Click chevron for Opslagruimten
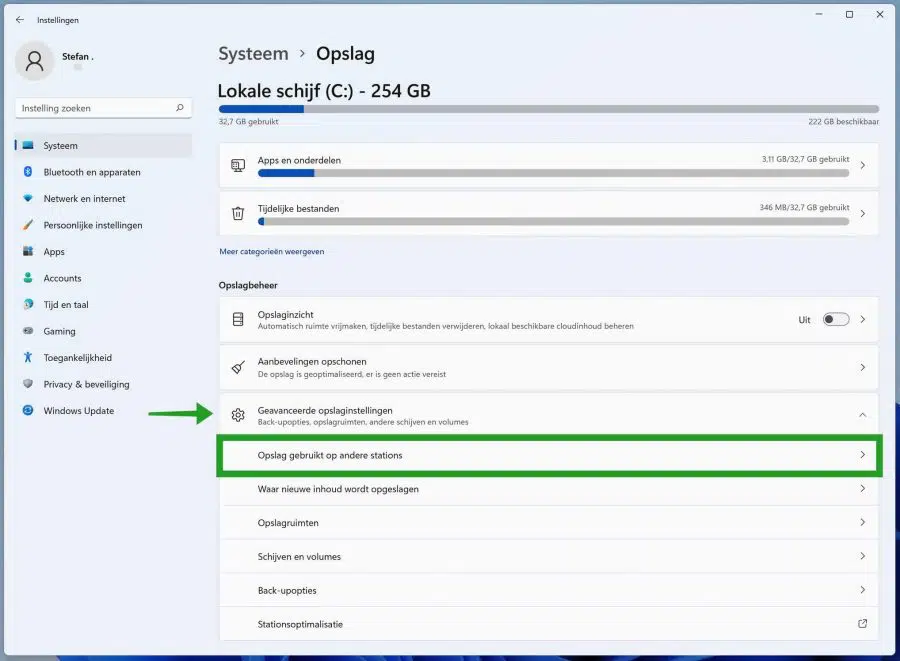The image size is (900, 661). pos(863,522)
